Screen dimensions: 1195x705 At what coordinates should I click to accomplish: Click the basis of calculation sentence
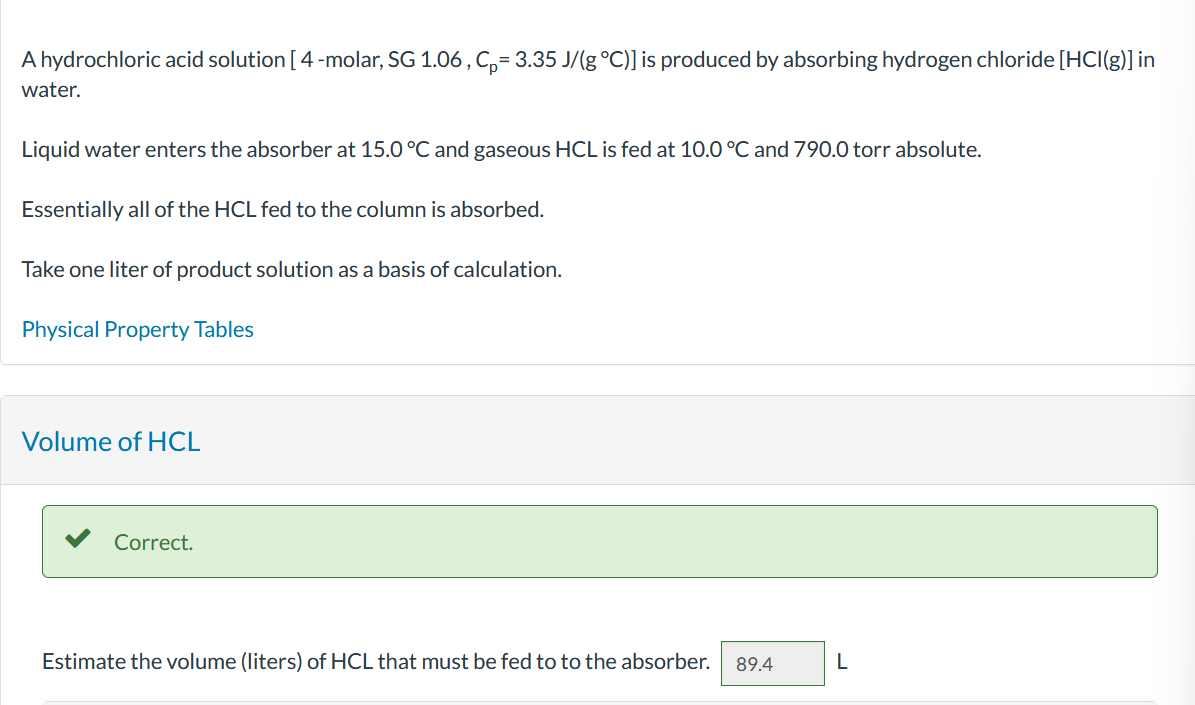(x=291, y=269)
